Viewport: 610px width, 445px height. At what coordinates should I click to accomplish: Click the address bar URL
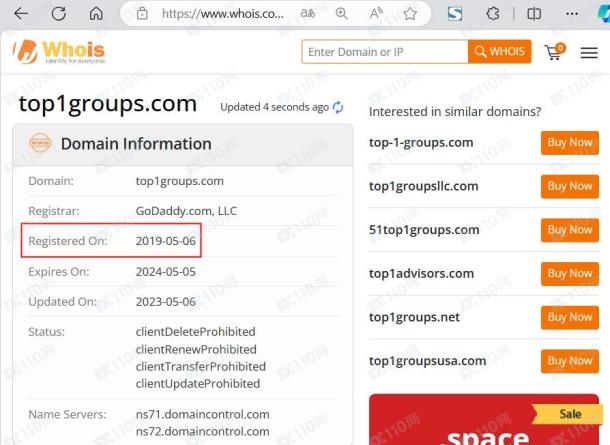point(223,14)
